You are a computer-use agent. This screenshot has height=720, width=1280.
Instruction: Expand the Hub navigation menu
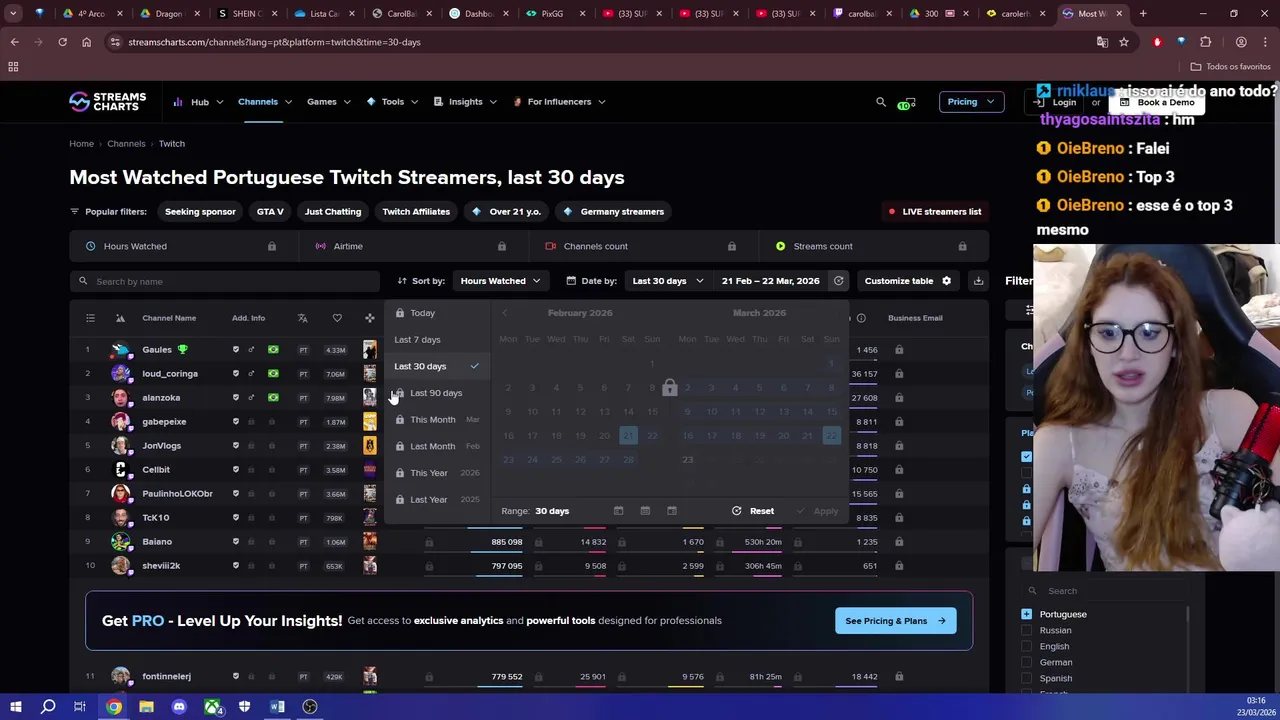(x=198, y=102)
